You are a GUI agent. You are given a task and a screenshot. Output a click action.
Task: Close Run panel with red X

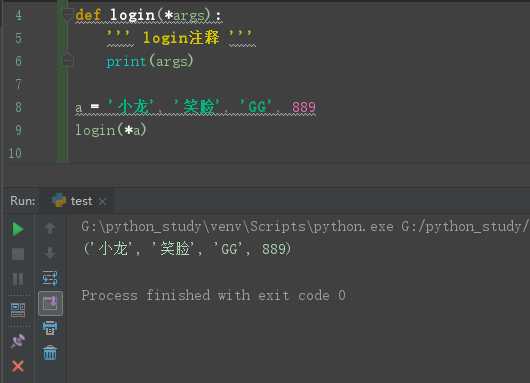pos(18,366)
